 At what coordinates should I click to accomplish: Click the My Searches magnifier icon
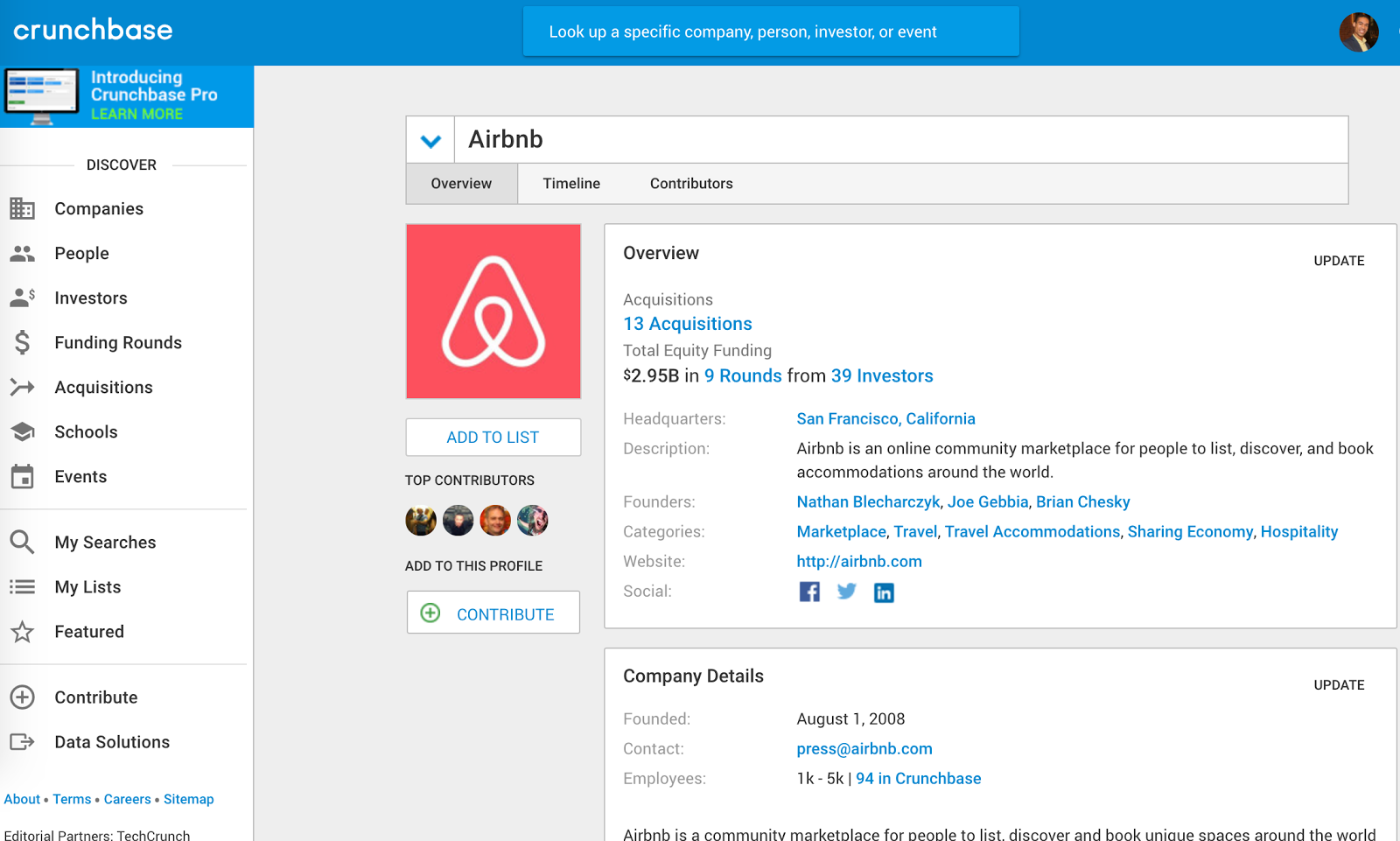tap(22, 542)
